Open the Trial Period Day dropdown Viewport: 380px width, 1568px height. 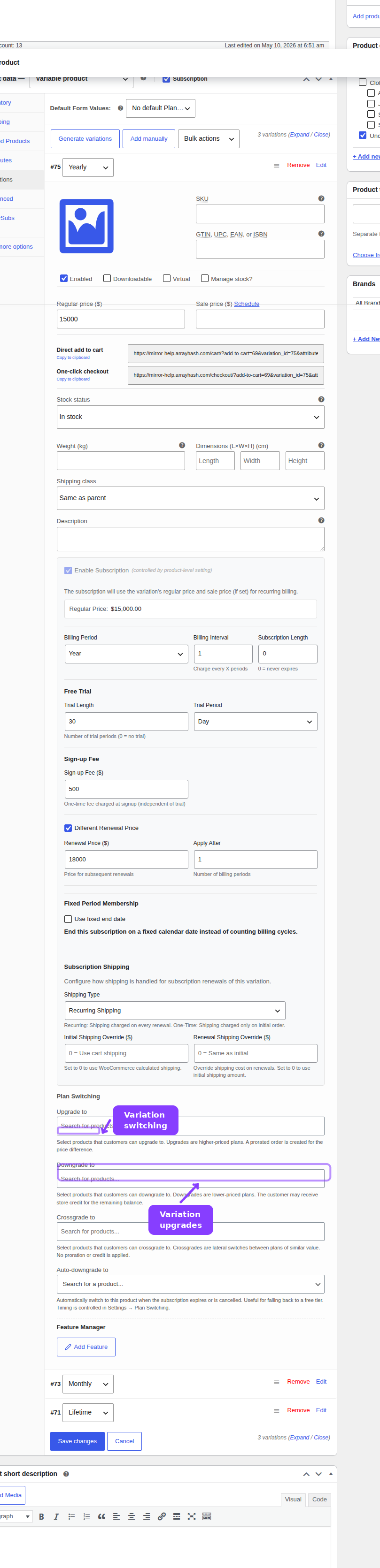tap(255, 721)
